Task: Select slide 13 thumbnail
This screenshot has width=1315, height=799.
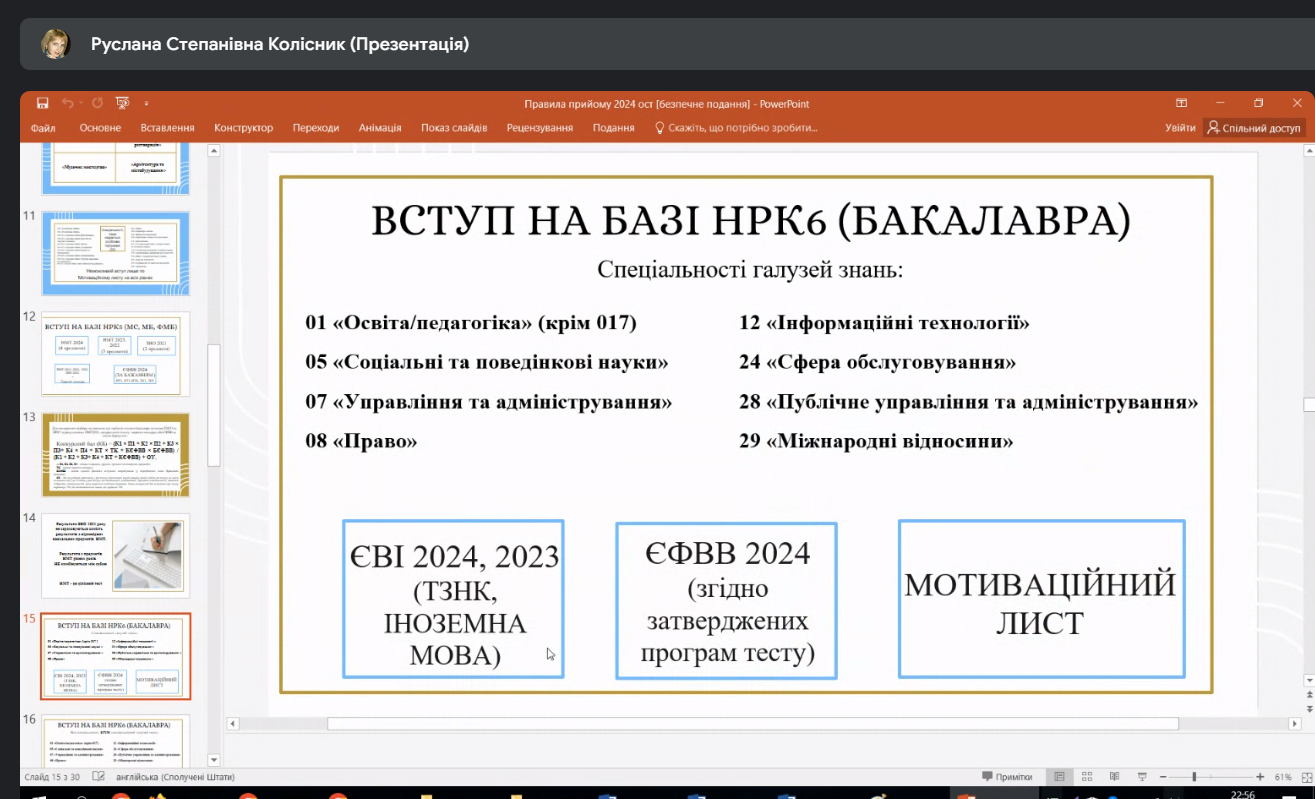Action: pyautogui.click(x=115, y=455)
